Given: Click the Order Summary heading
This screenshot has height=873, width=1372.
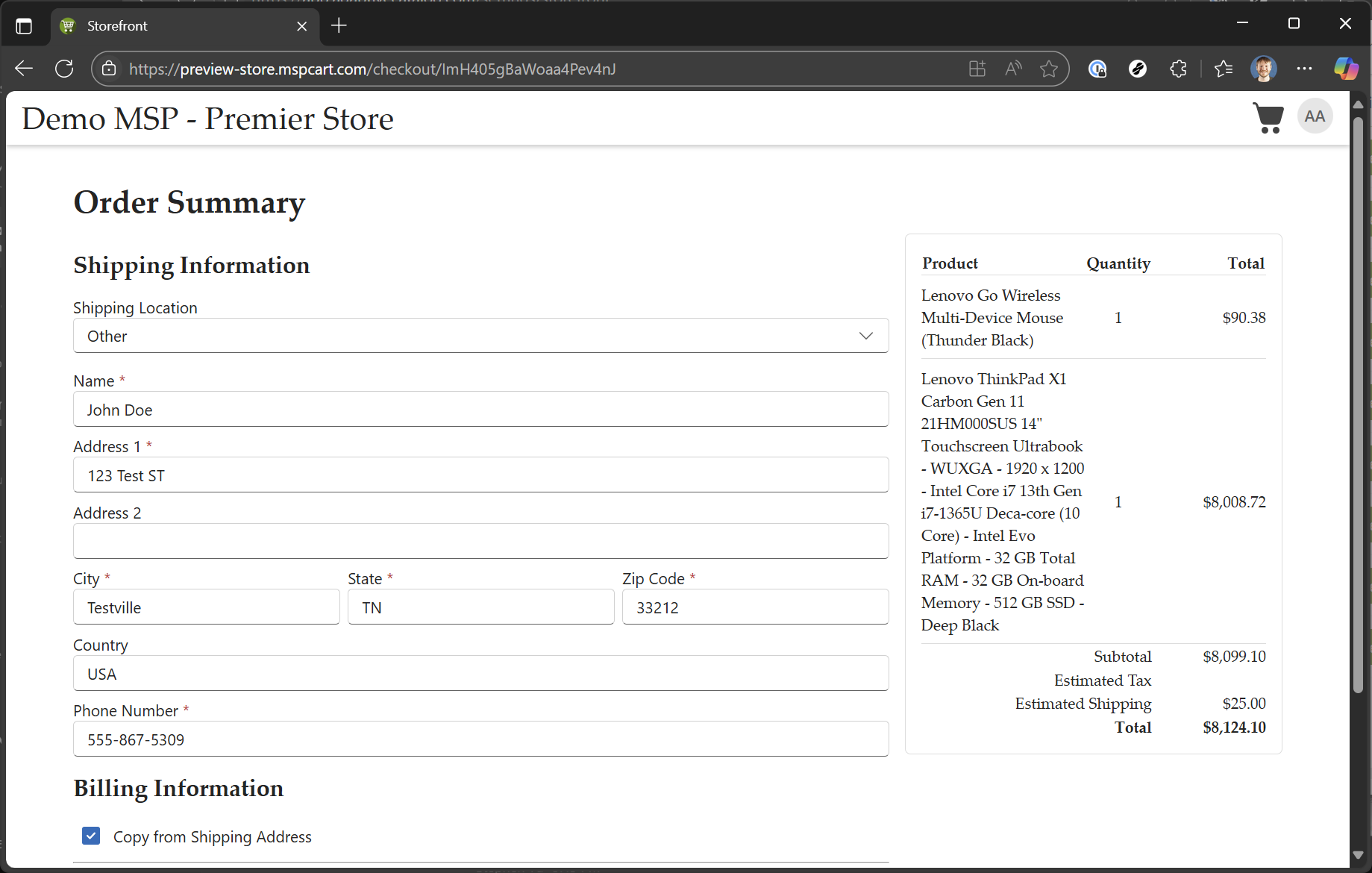Looking at the screenshot, I should point(189,202).
